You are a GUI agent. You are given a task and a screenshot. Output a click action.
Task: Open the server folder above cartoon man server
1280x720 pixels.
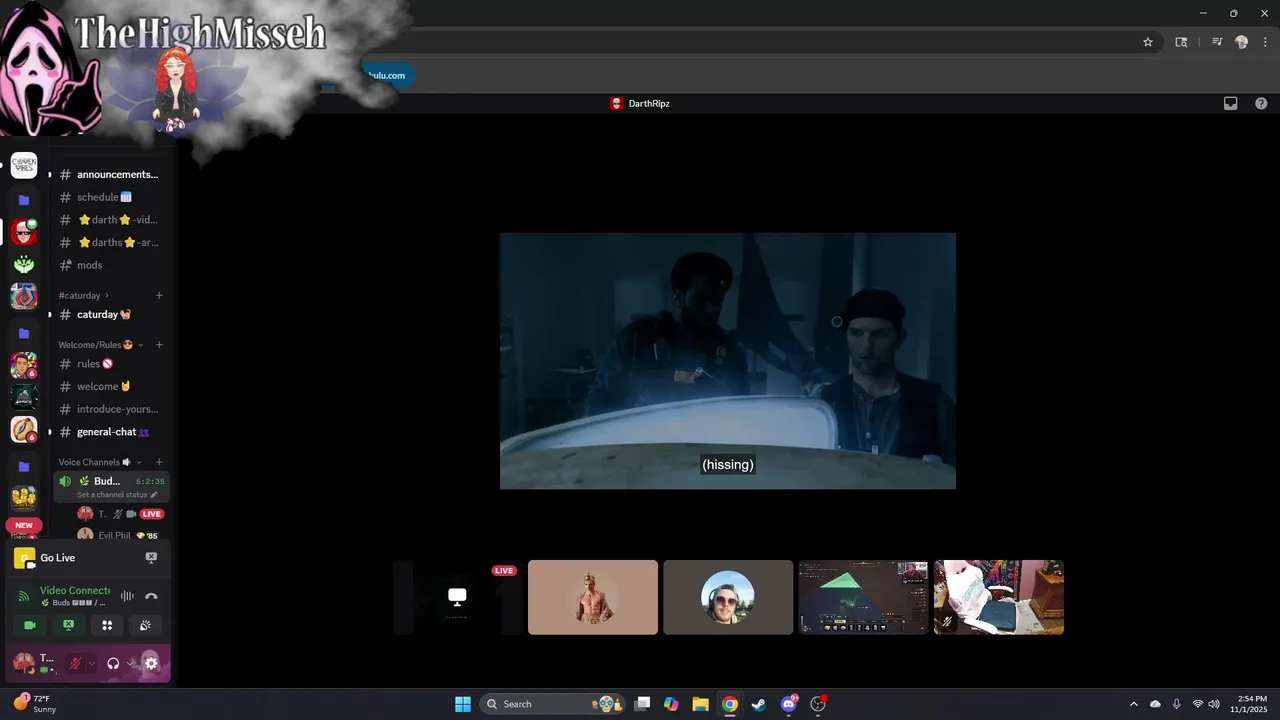coord(24,333)
